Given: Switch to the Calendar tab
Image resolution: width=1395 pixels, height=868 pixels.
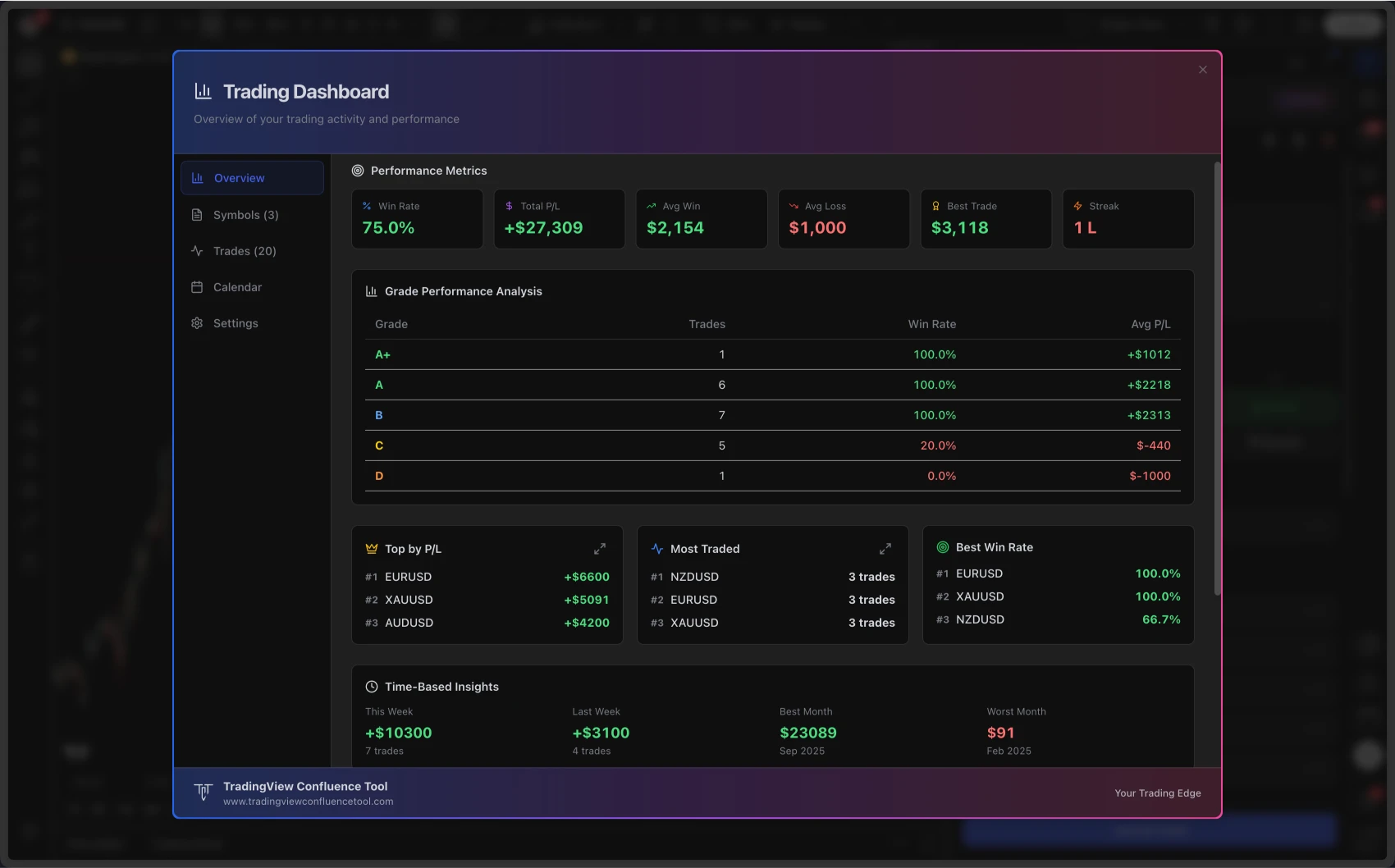Looking at the screenshot, I should coord(236,287).
